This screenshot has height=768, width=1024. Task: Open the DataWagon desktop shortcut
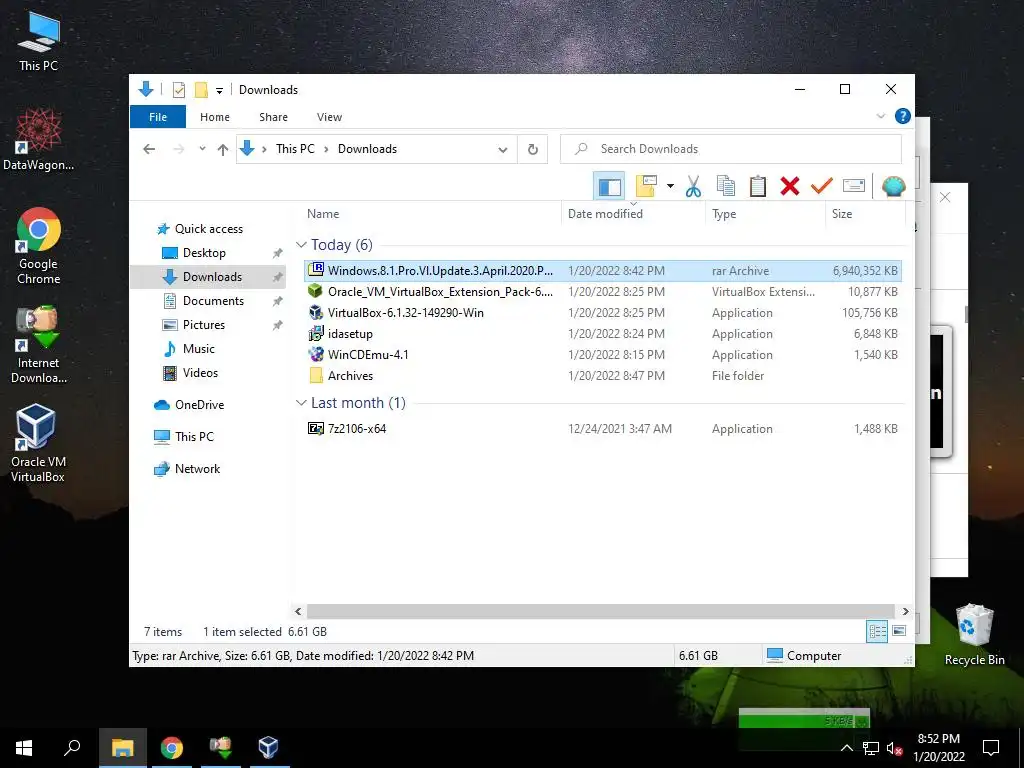click(38, 139)
